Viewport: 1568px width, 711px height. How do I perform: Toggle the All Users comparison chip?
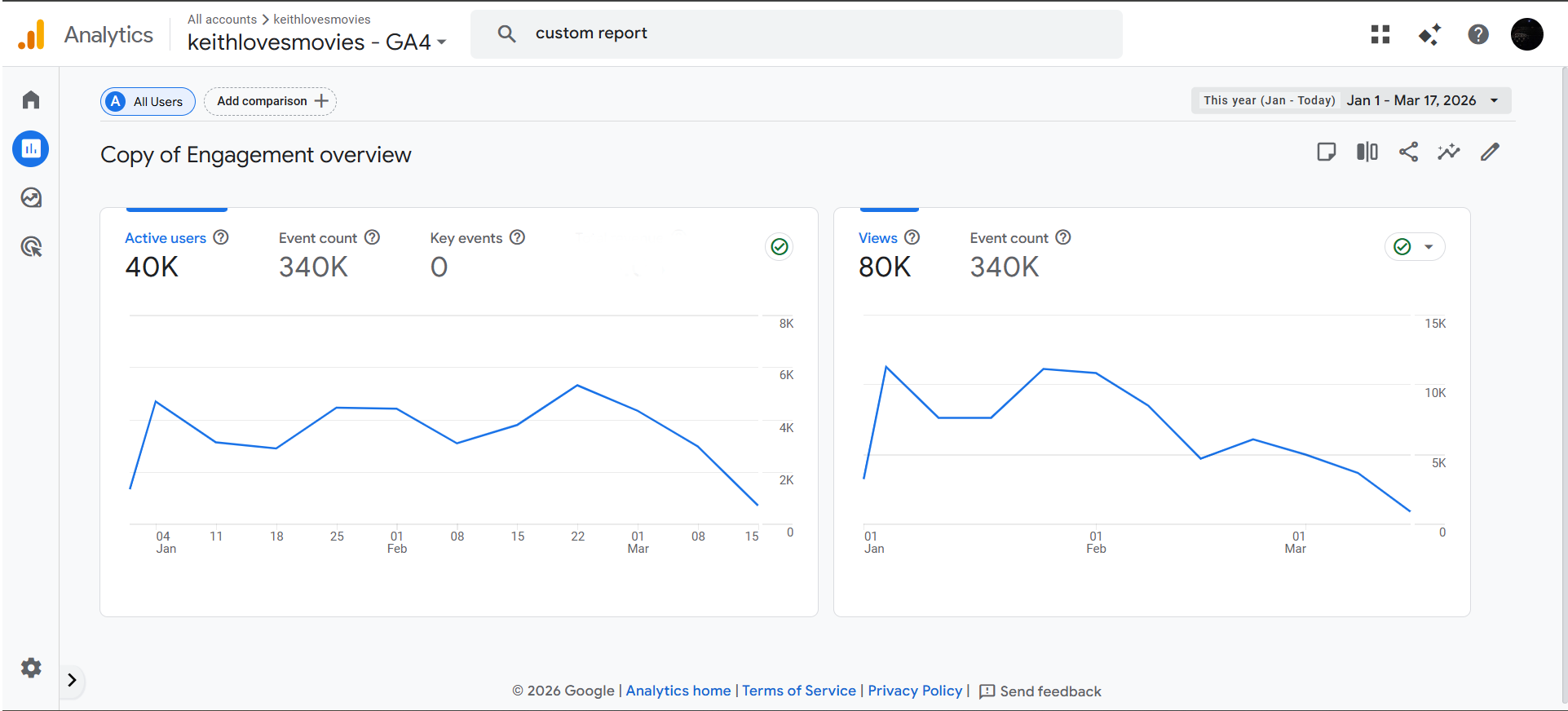coord(148,102)
